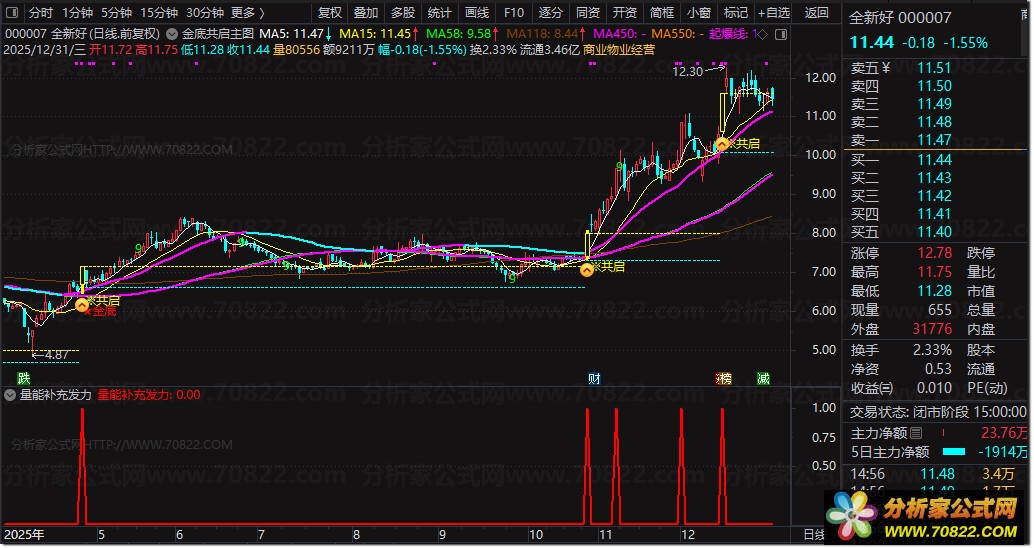Switch to the 30分钟 period tab
1034x548 pixels.
pos(205,13)
